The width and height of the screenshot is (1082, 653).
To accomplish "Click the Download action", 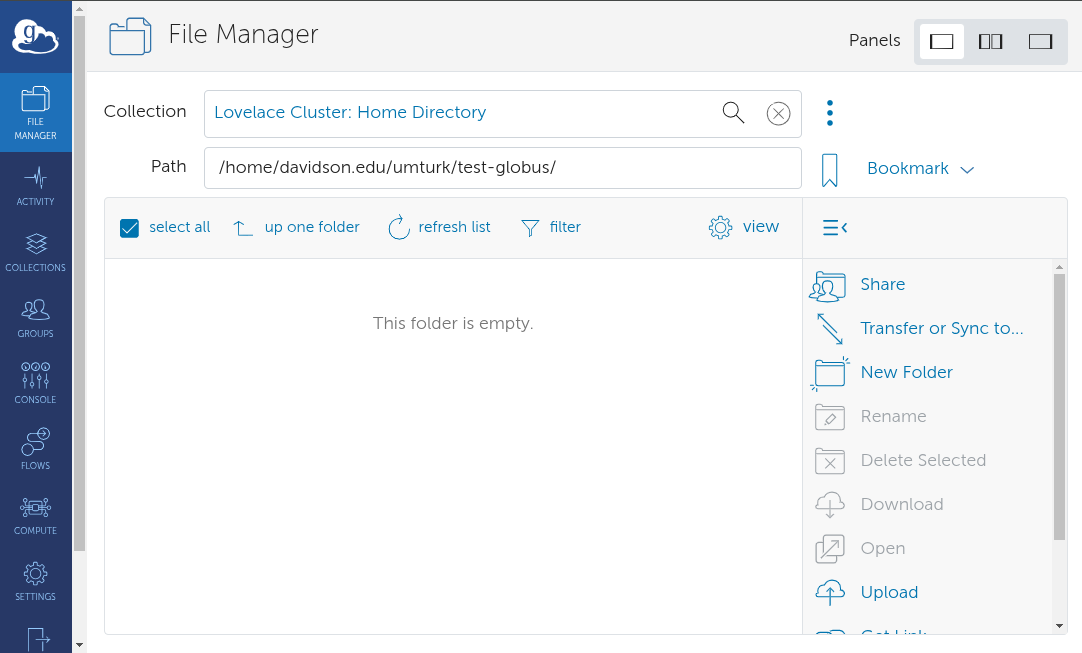I will [x=878, y=505].
